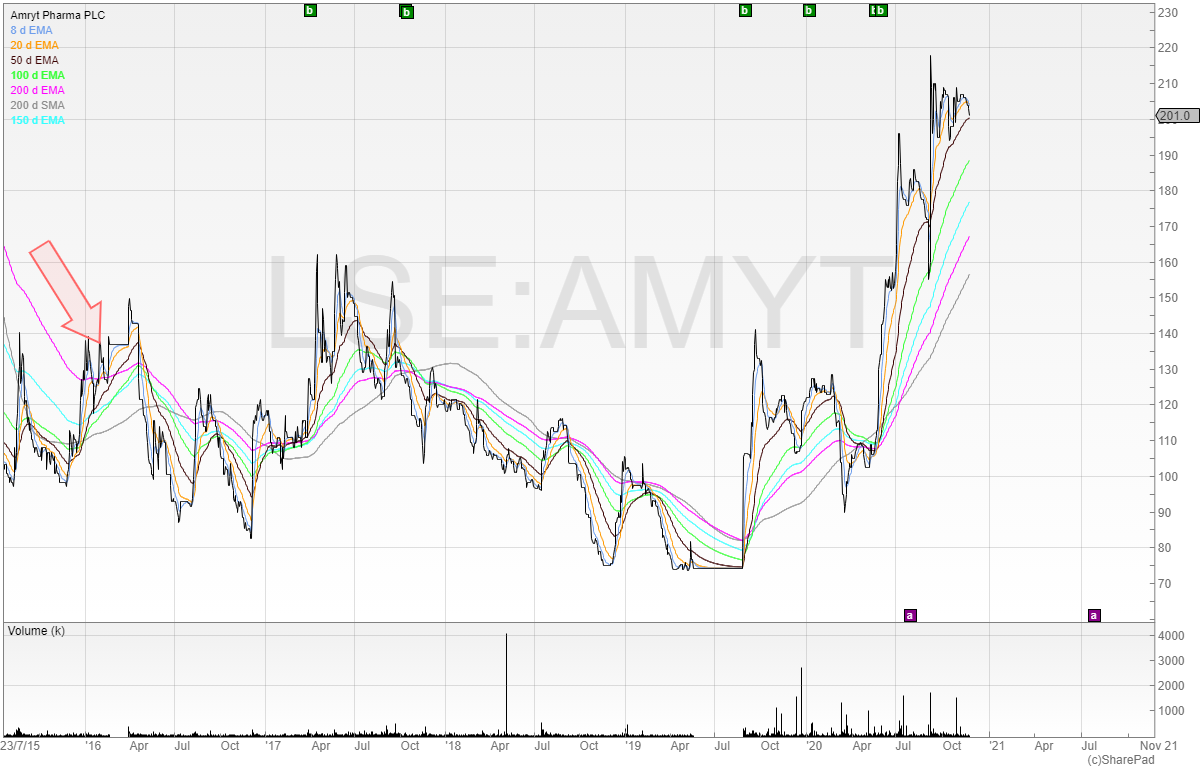Click the Volume (k) panel label
The width and height of the screenshot is (1200, 768).
[36, 632]
